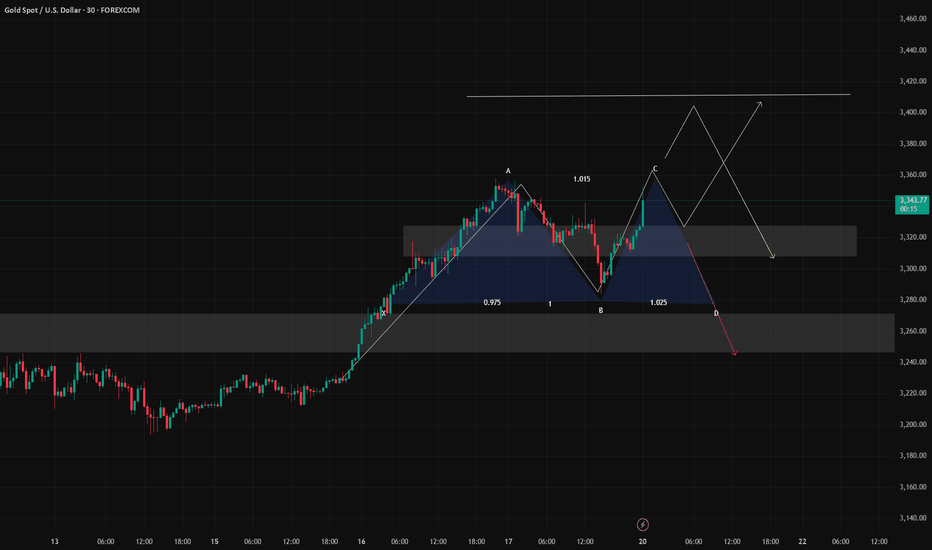Click the 3,420.00 price axis label

(912, 81)
